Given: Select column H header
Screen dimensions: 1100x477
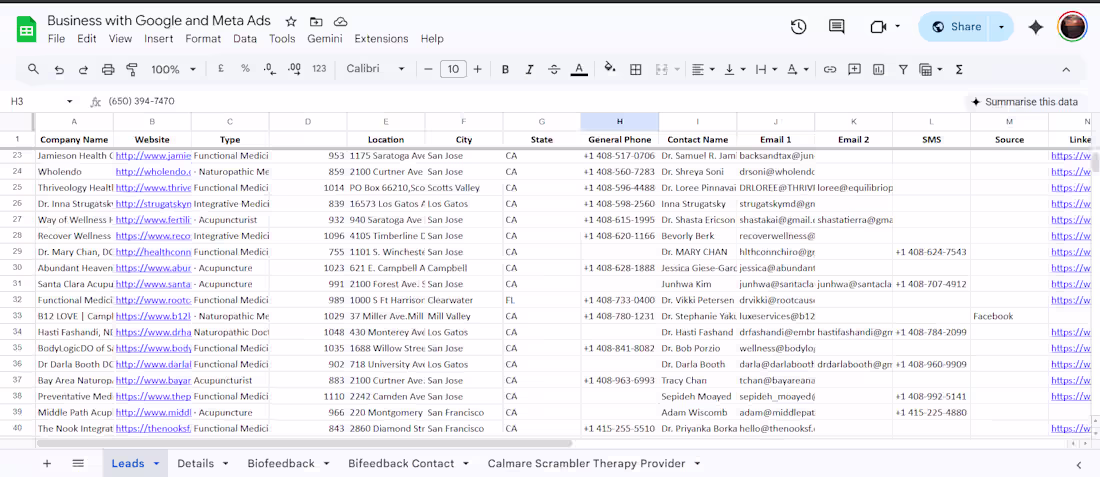Looking at the screenshot, I should (619, 121).
